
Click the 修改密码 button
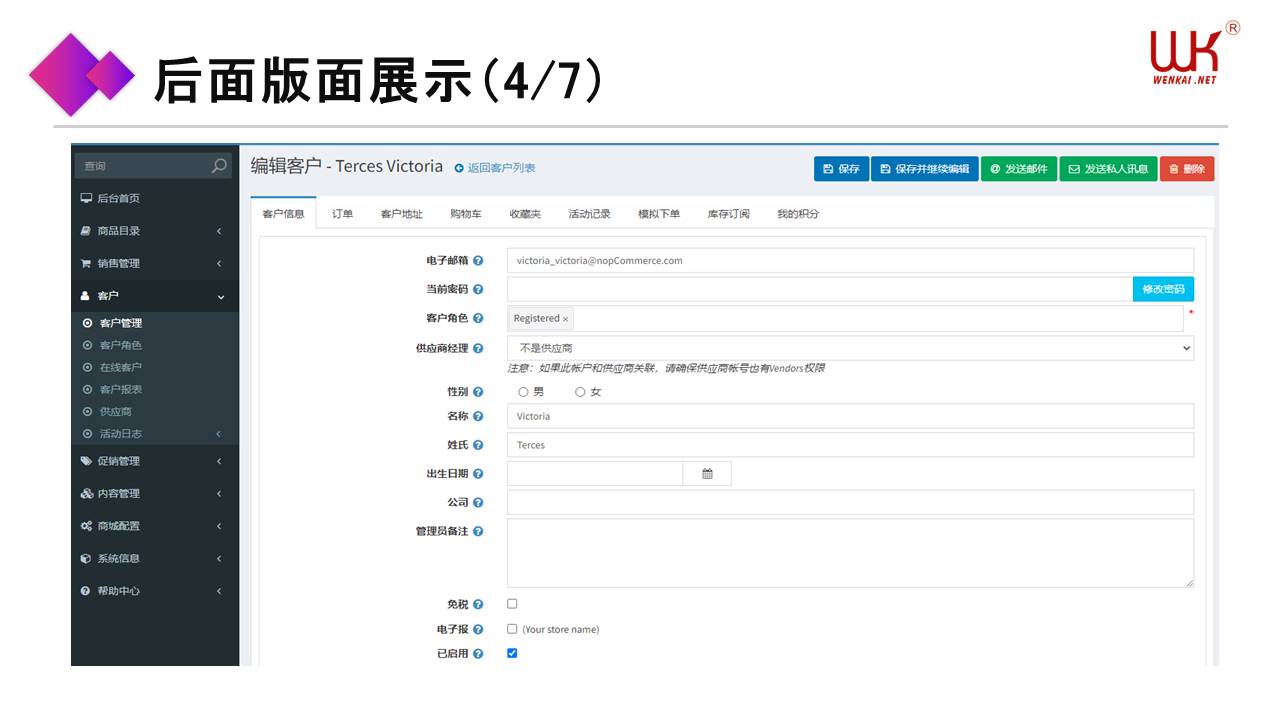(x=1163, y=289)
